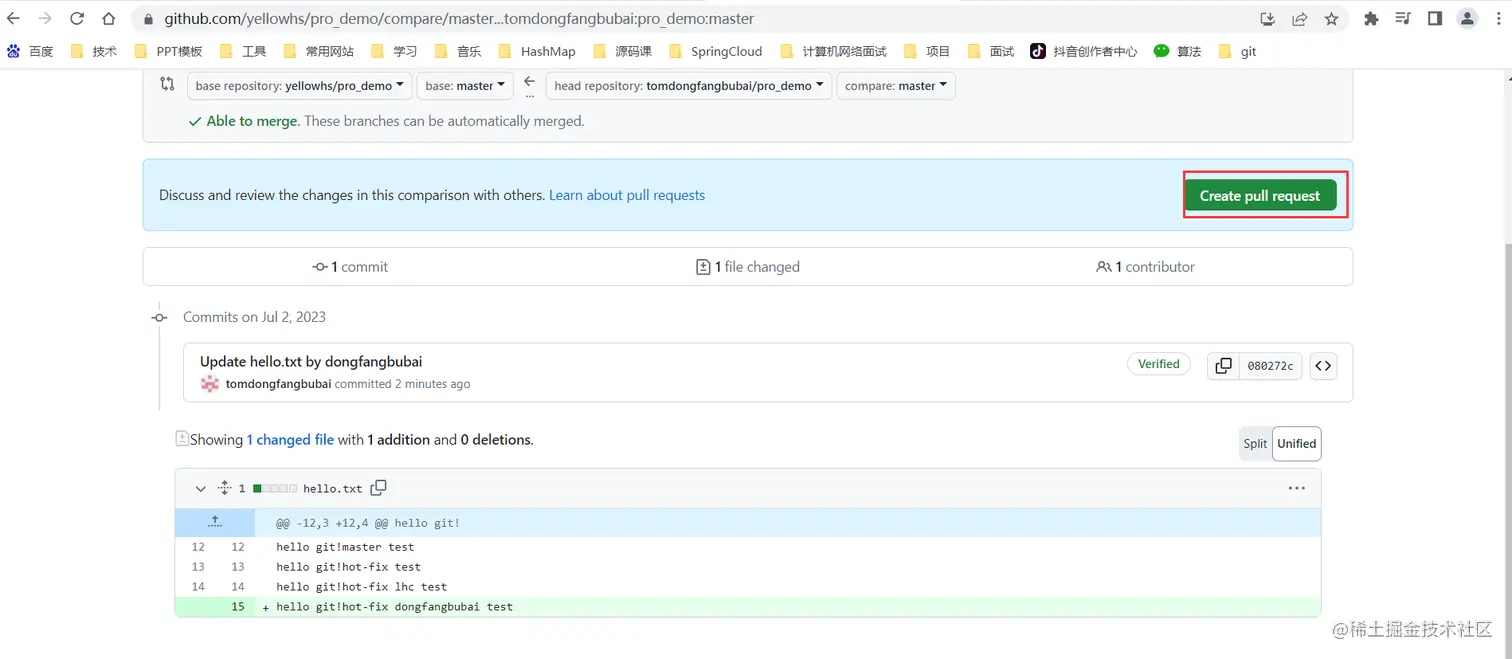Reload the current GitHub page
The width and height of the screenshot is (1512, 659).
77,19
